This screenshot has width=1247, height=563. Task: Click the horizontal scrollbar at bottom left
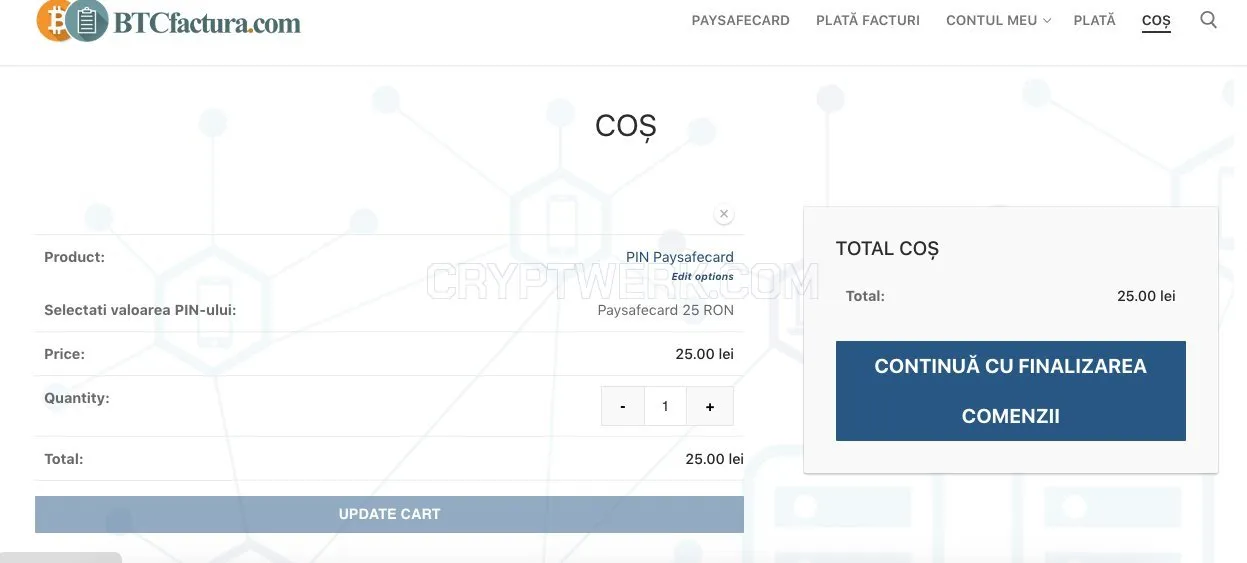(60, 557)
